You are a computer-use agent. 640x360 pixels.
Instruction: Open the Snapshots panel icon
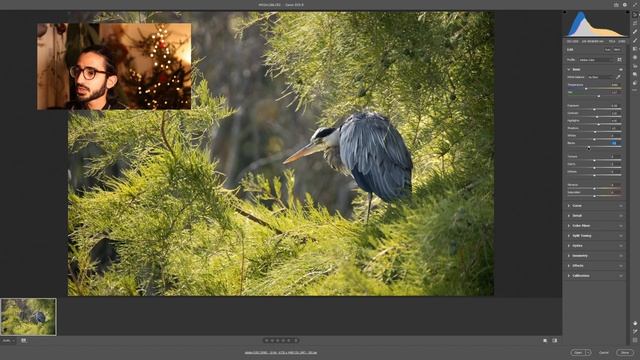635,75
